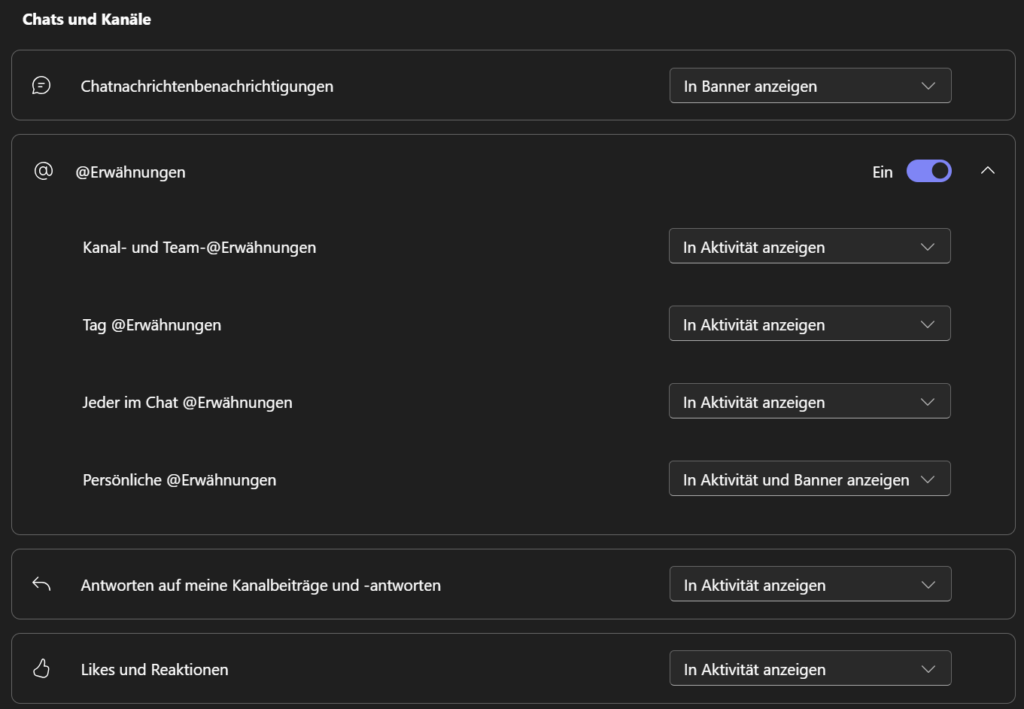Disable the @Erwähnungen toggle switch
1024x709 pixels.
(x=929, y=170)
